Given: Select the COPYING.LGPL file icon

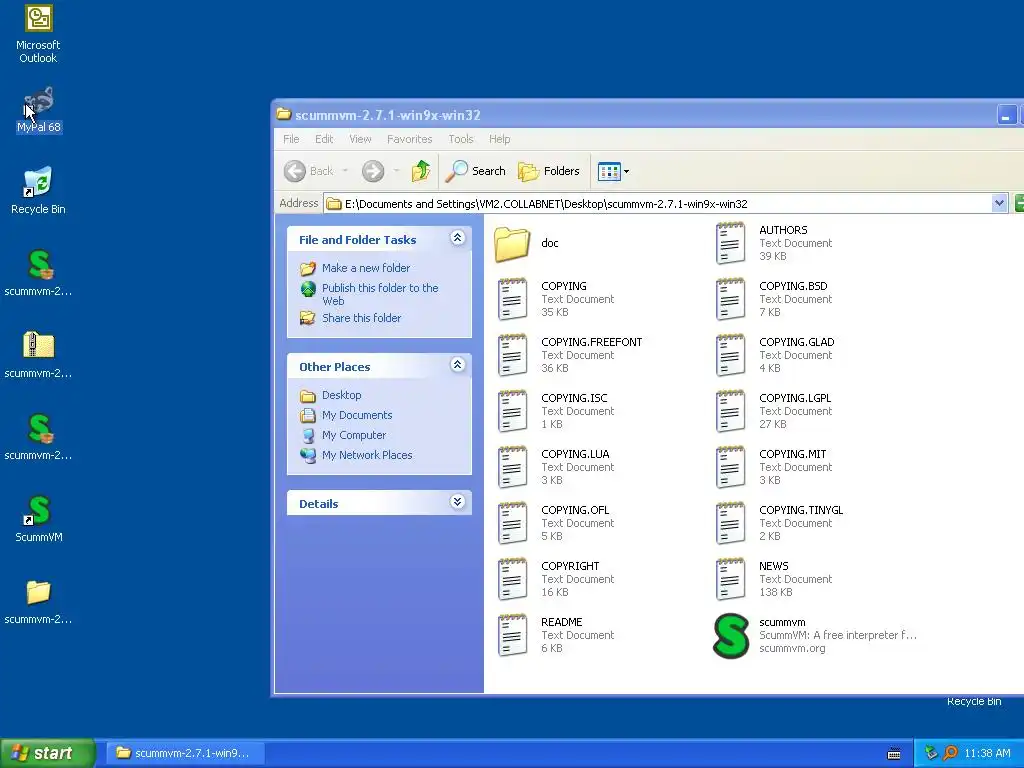Looking at the screenshot, I should point(730,411).
